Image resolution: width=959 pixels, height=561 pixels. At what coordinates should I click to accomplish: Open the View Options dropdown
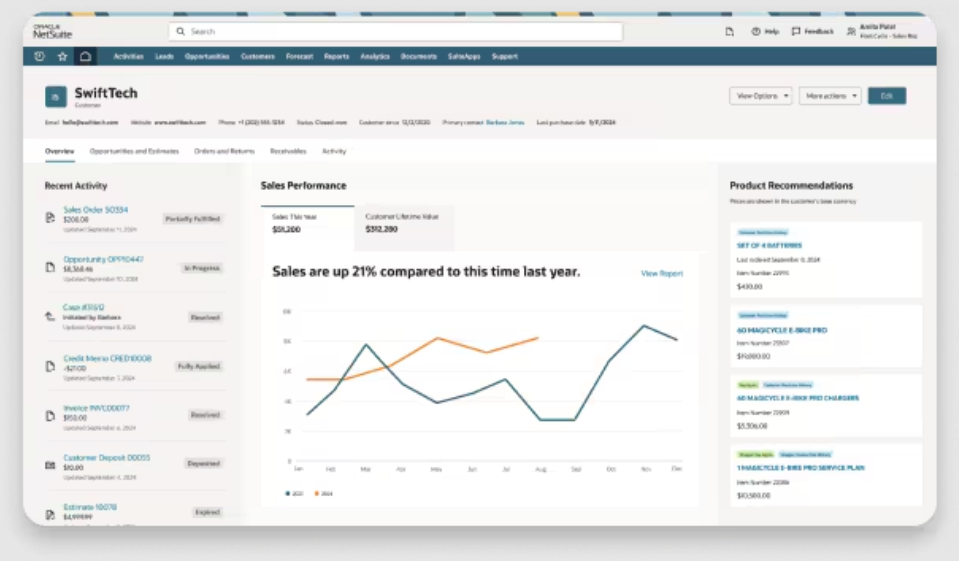click(x=761, y=96)
